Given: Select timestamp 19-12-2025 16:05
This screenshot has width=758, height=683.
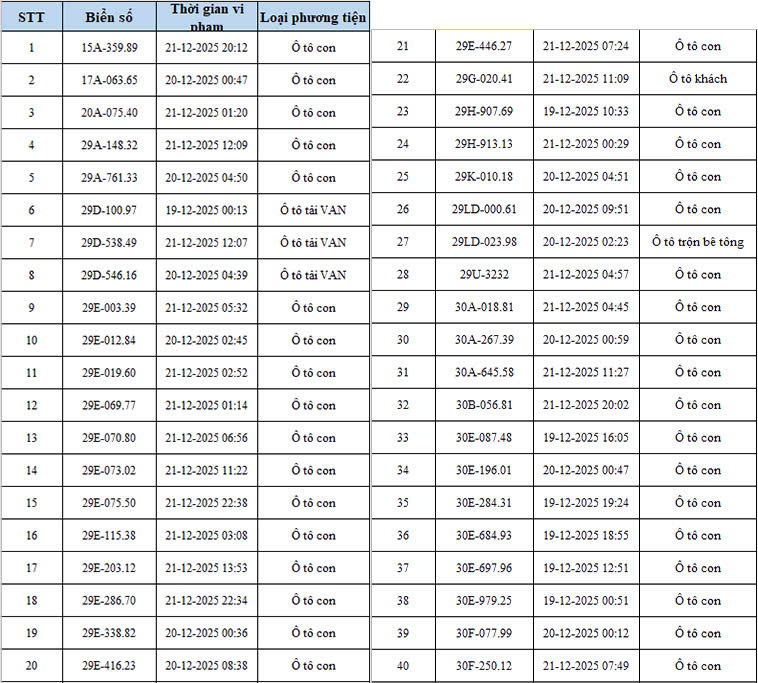Looking at the screenshot, I should 585,437.
